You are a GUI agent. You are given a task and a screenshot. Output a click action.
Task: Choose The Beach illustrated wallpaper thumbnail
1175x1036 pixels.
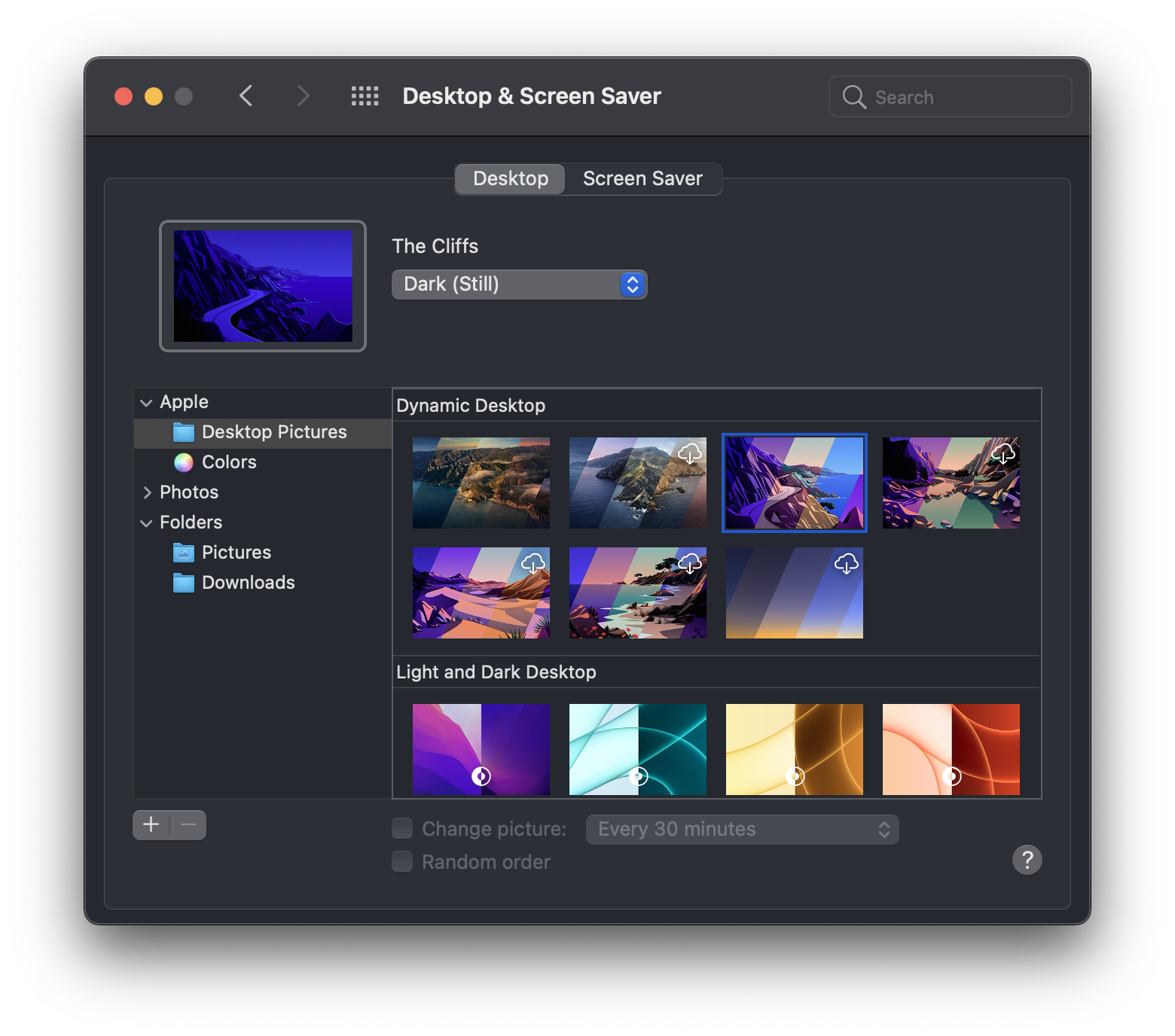[638, 593]
